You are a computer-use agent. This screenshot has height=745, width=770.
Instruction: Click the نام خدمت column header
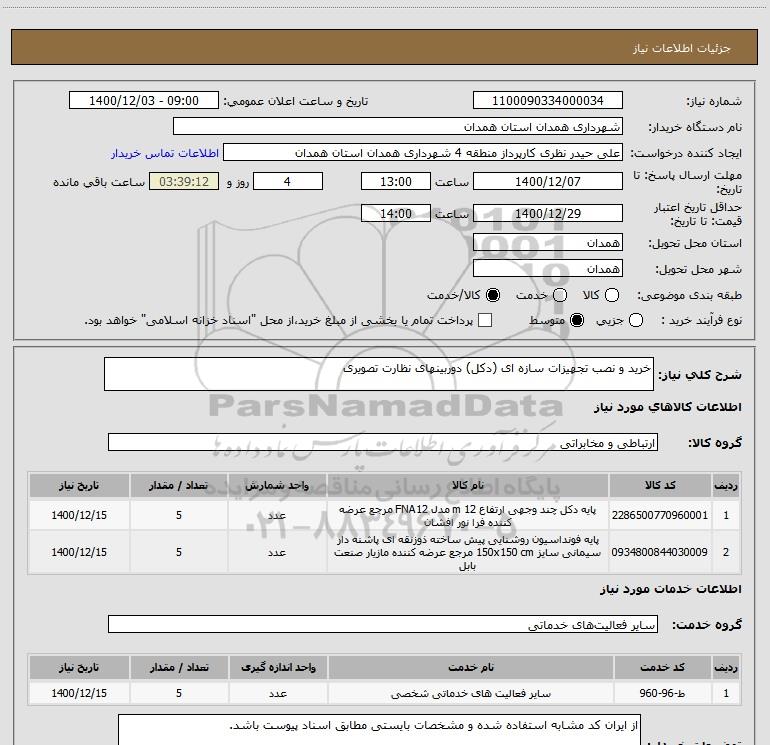pyautogui.click(x=470, y=667)
